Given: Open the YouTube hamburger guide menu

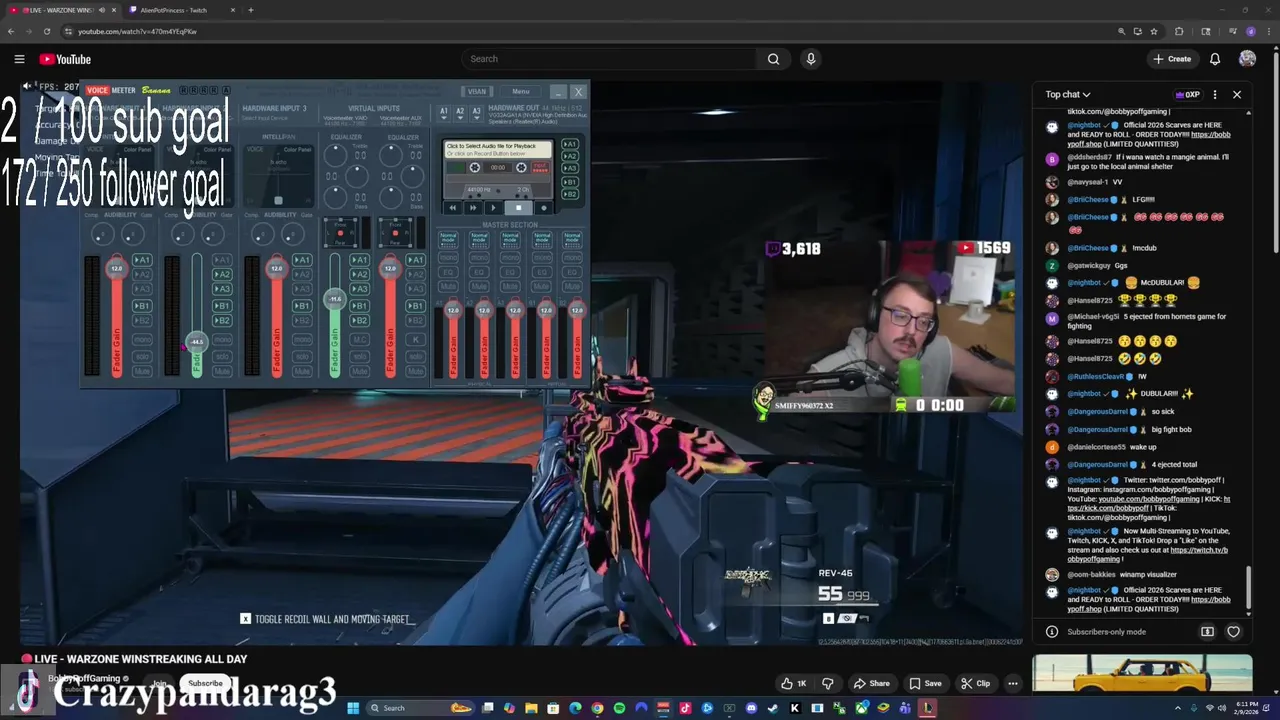Looking at the screenshot, I should pos(19,59).
